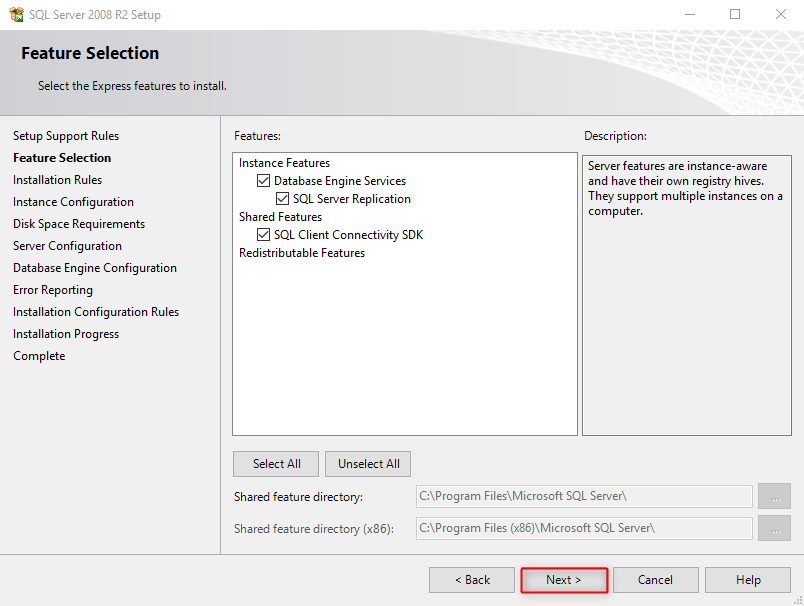This screenshot has height=606, width=804.
Task: Click Complete step in sidebar
Action: point(39,356)
